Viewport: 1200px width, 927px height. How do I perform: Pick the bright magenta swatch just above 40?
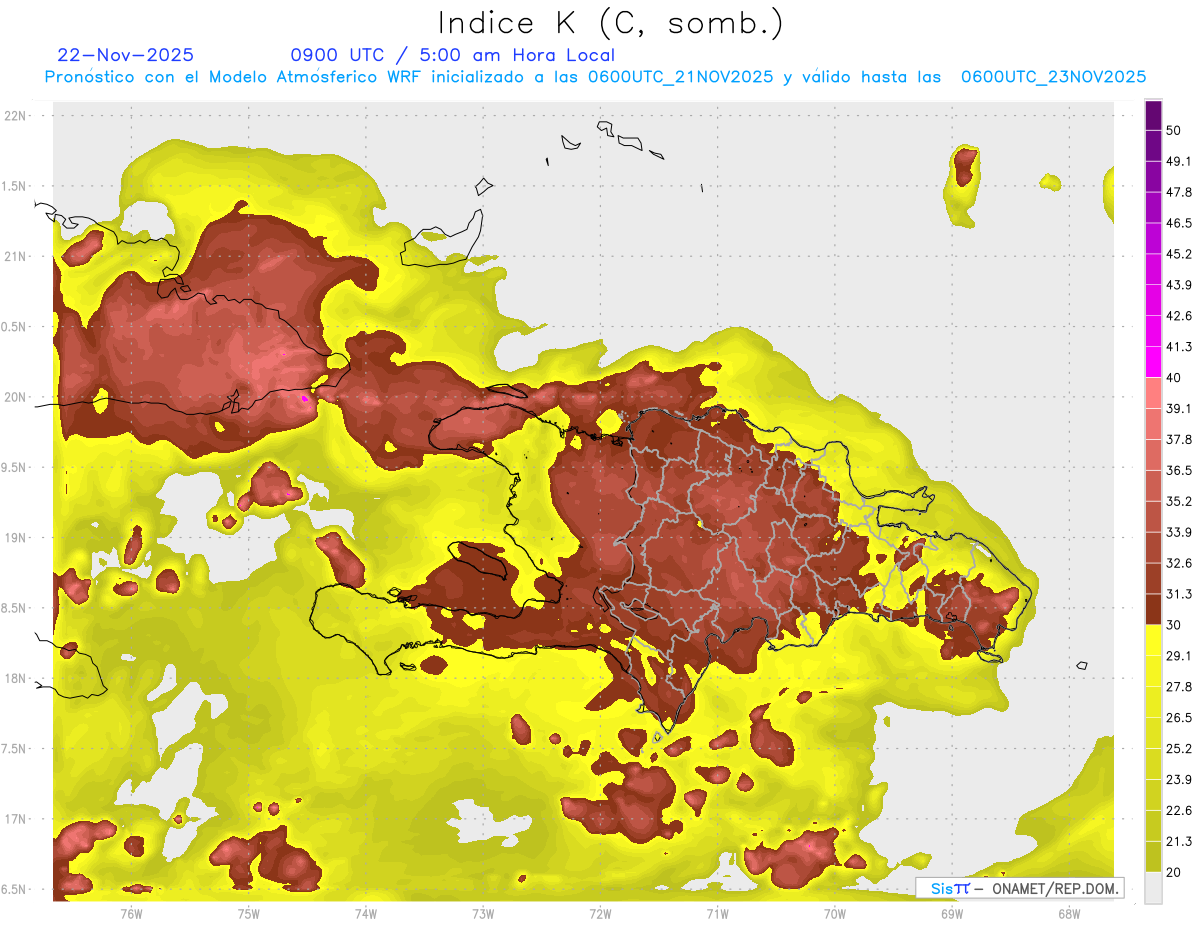1153,360
